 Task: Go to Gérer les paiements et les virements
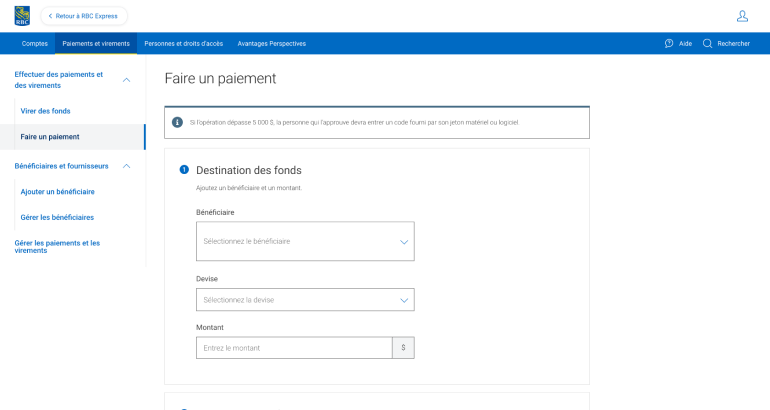coord(57,246)
